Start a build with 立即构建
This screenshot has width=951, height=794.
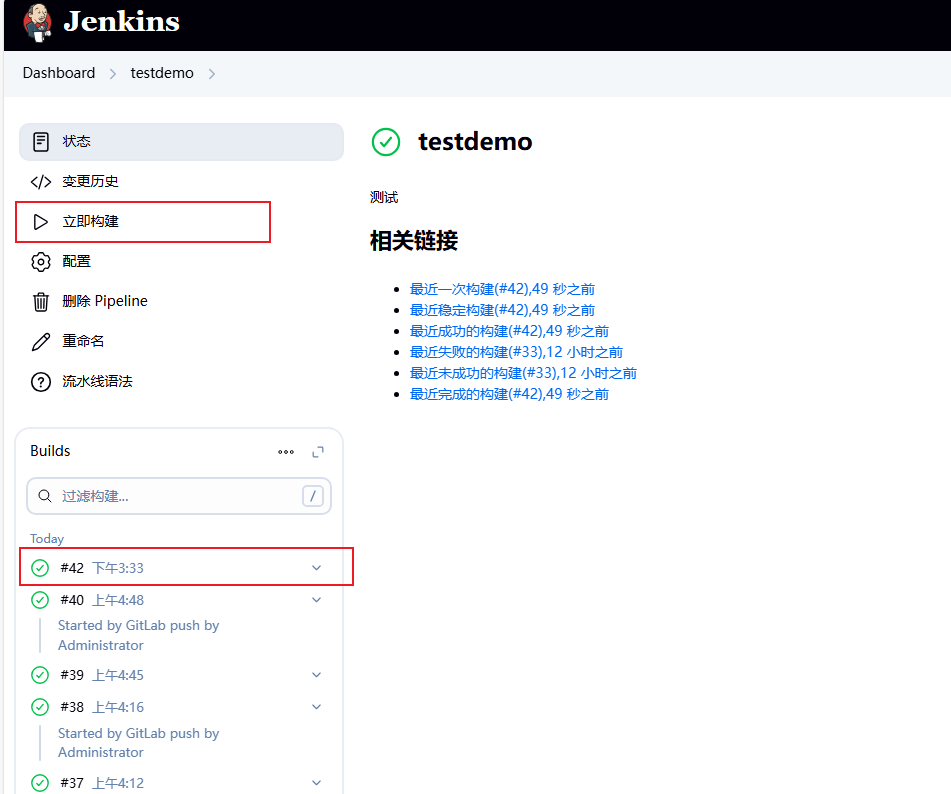tap(90, 221)
